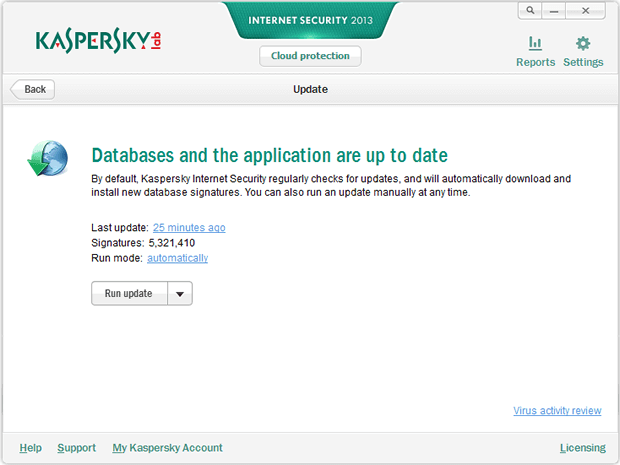Close the Kaspersky window with the X

[x=585, y=11]
